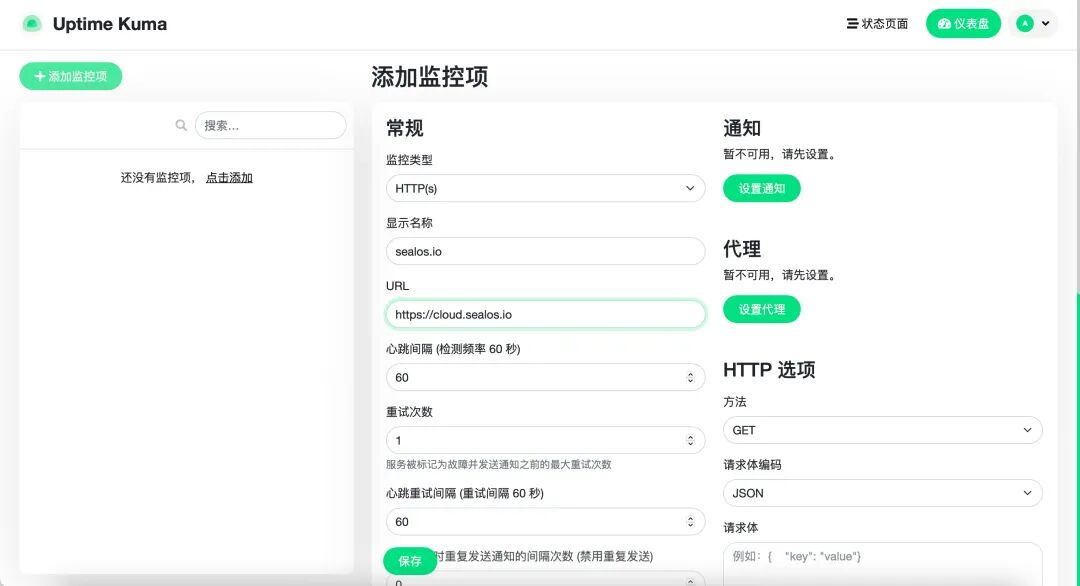This screenshot has width=1080, height=586.
Task: Click the search magnifier icon
Action: 181,125
